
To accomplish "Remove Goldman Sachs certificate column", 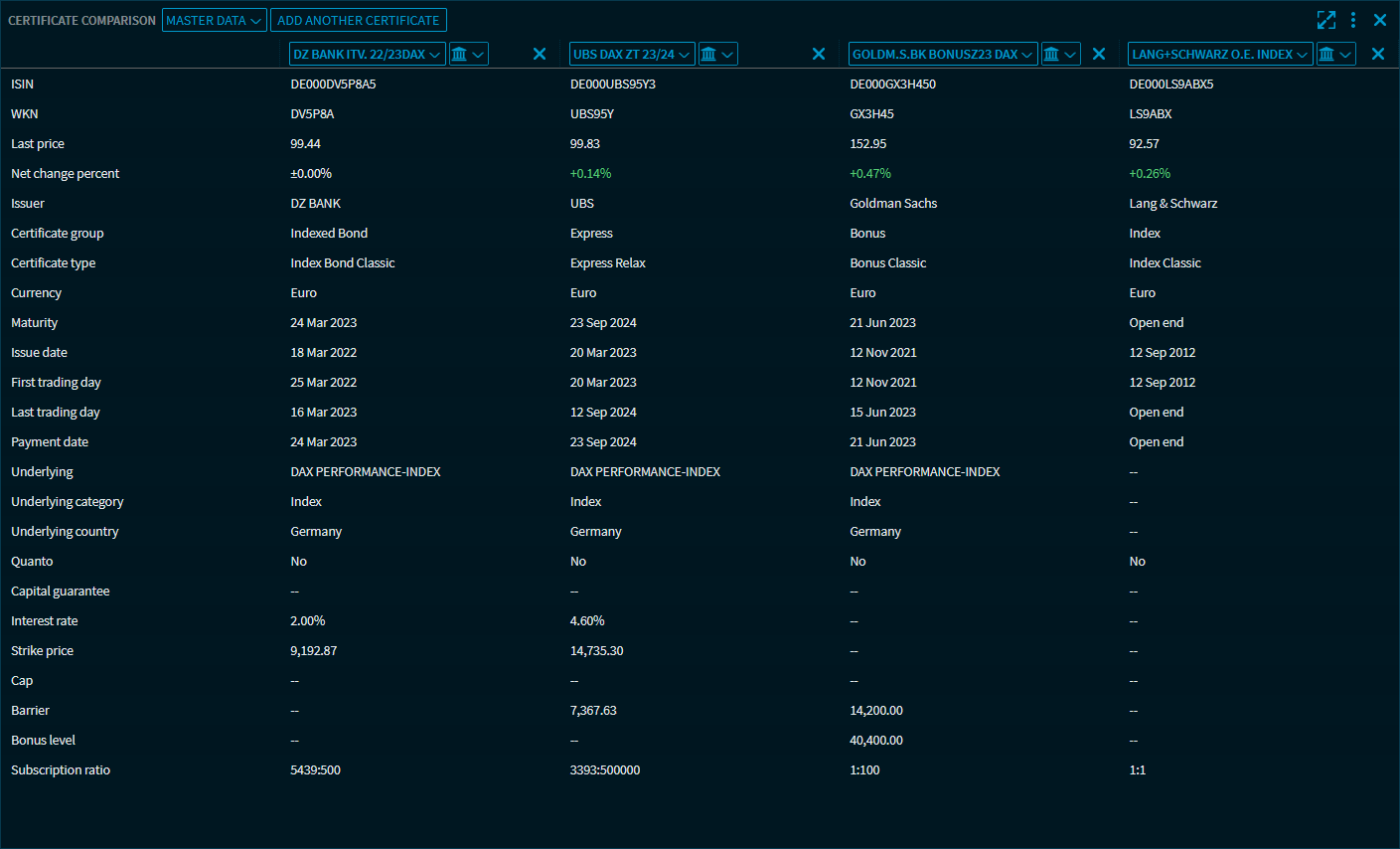I will (1099, 54).
